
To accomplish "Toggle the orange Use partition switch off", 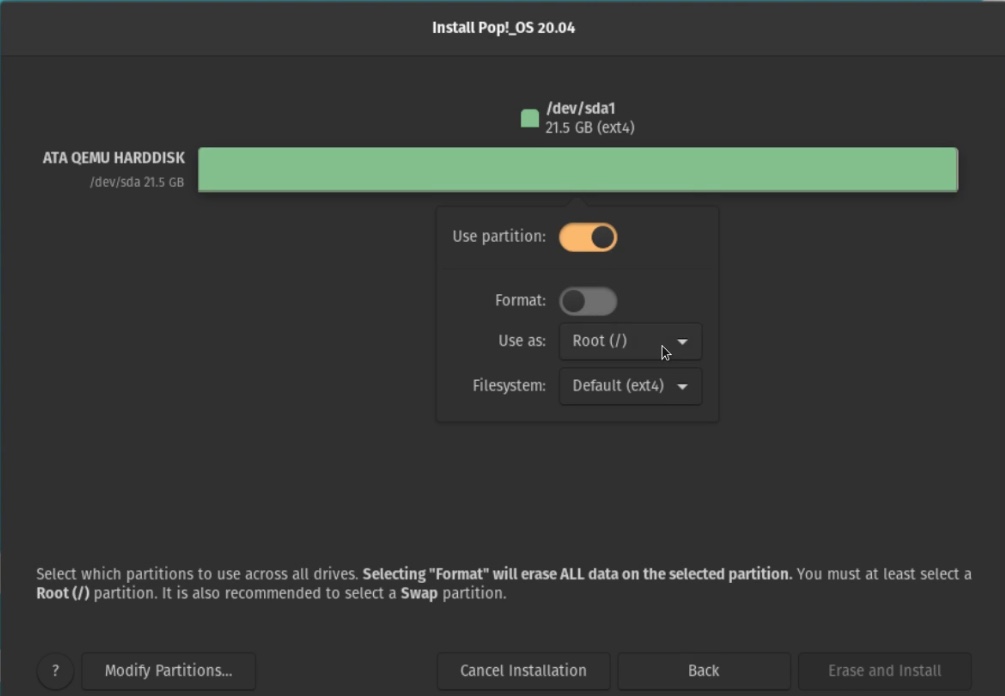I will pyautogui.click(x=589, y=237).
